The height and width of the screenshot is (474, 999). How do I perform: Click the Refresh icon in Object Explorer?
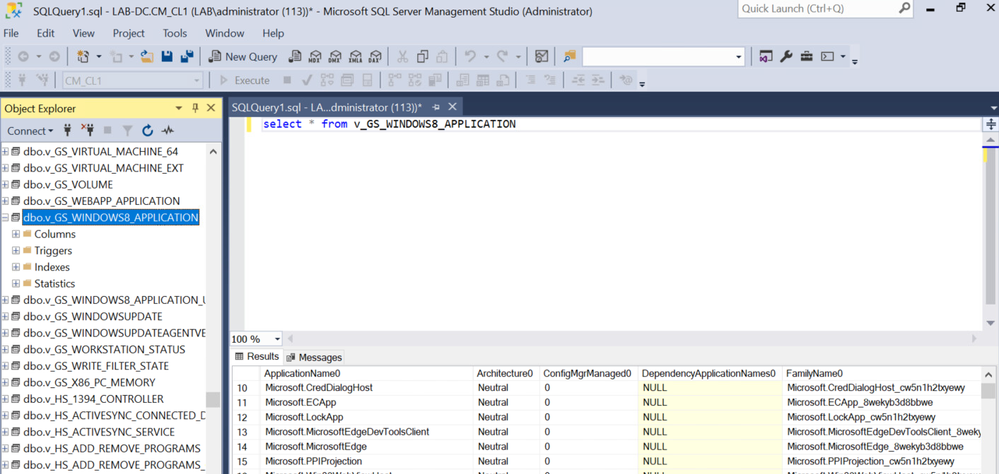click(x=147, y=131)
